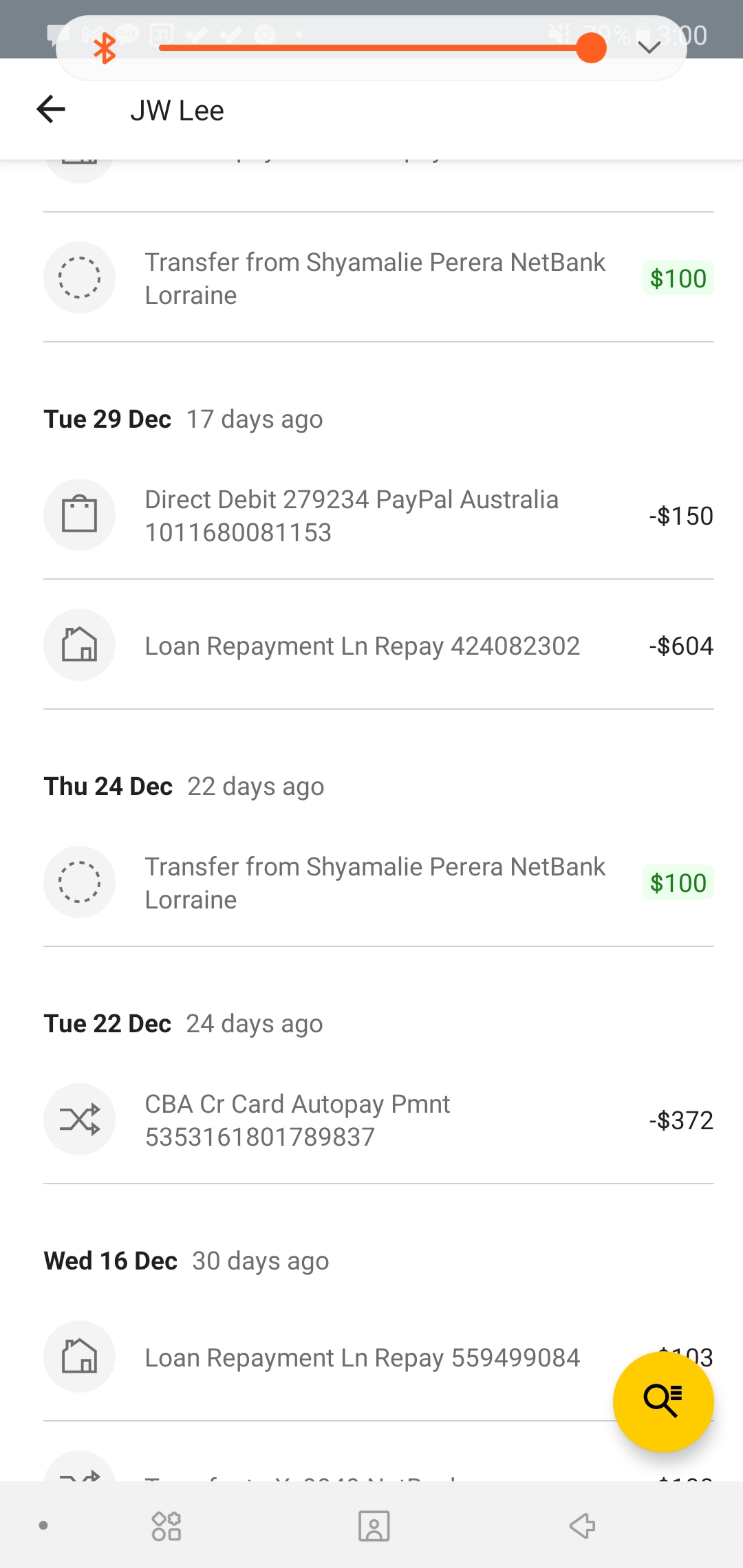
Task: Open the CBA Cr Card Autopay Pmnt entry
Action: (x=297, y=1120)
